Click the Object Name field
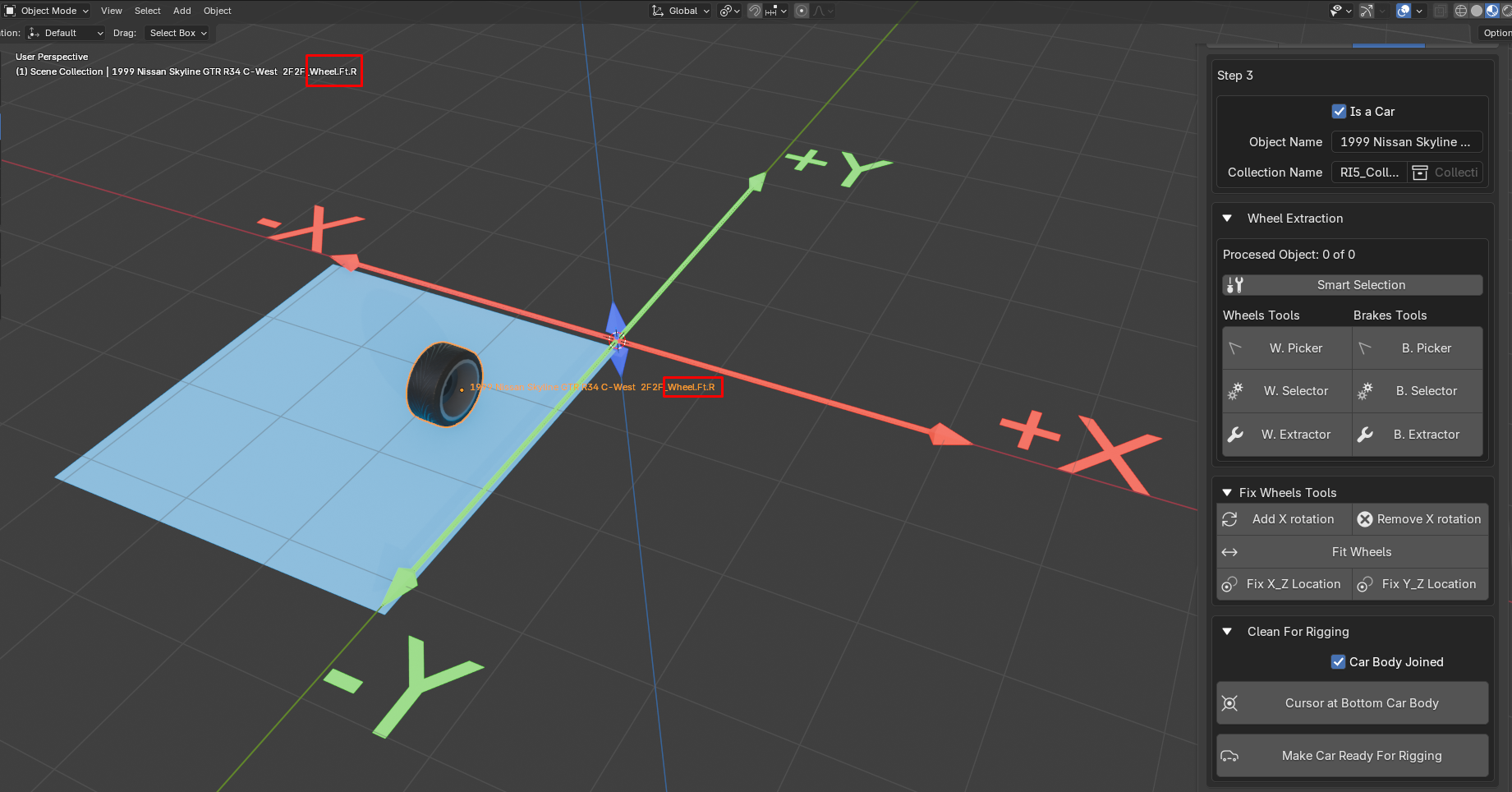Viewport: 1512px width, 792px height. [1407, 142]
